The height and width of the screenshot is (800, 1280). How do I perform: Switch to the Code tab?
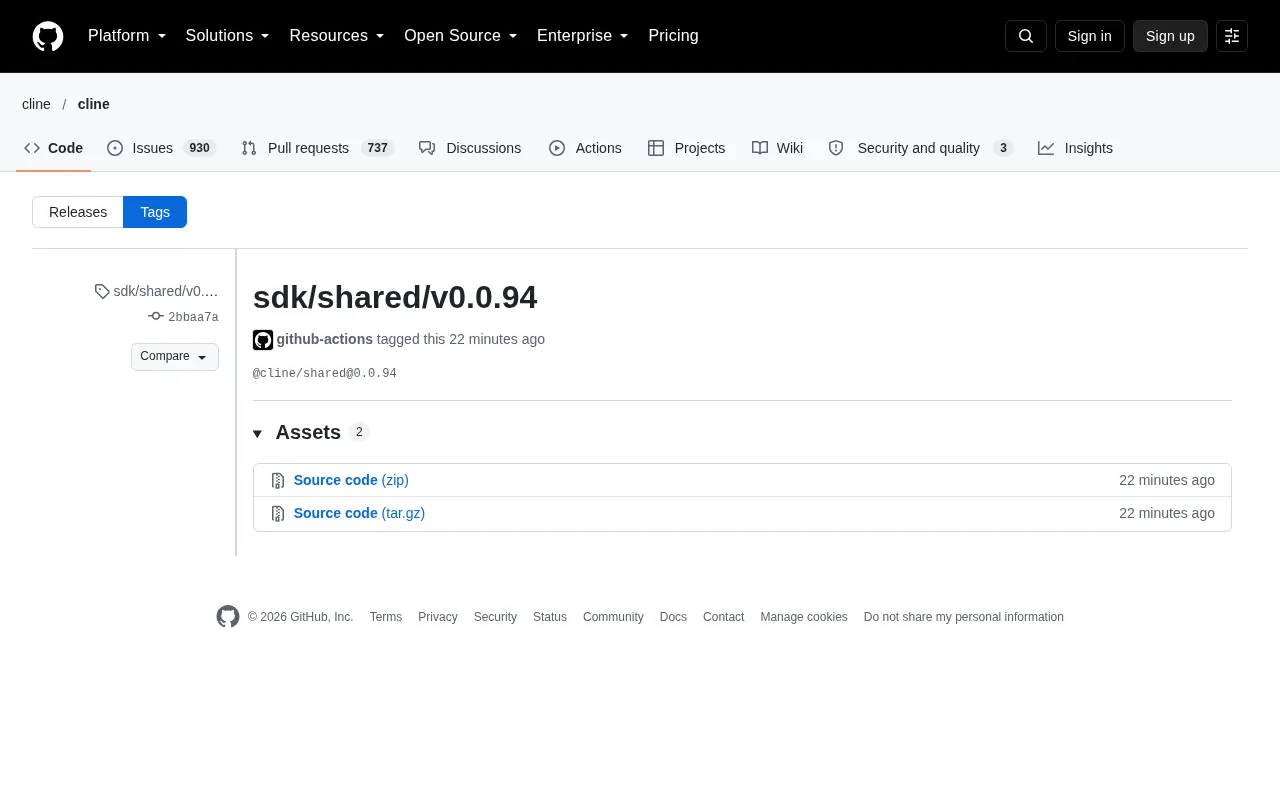(x=54, y=148)
